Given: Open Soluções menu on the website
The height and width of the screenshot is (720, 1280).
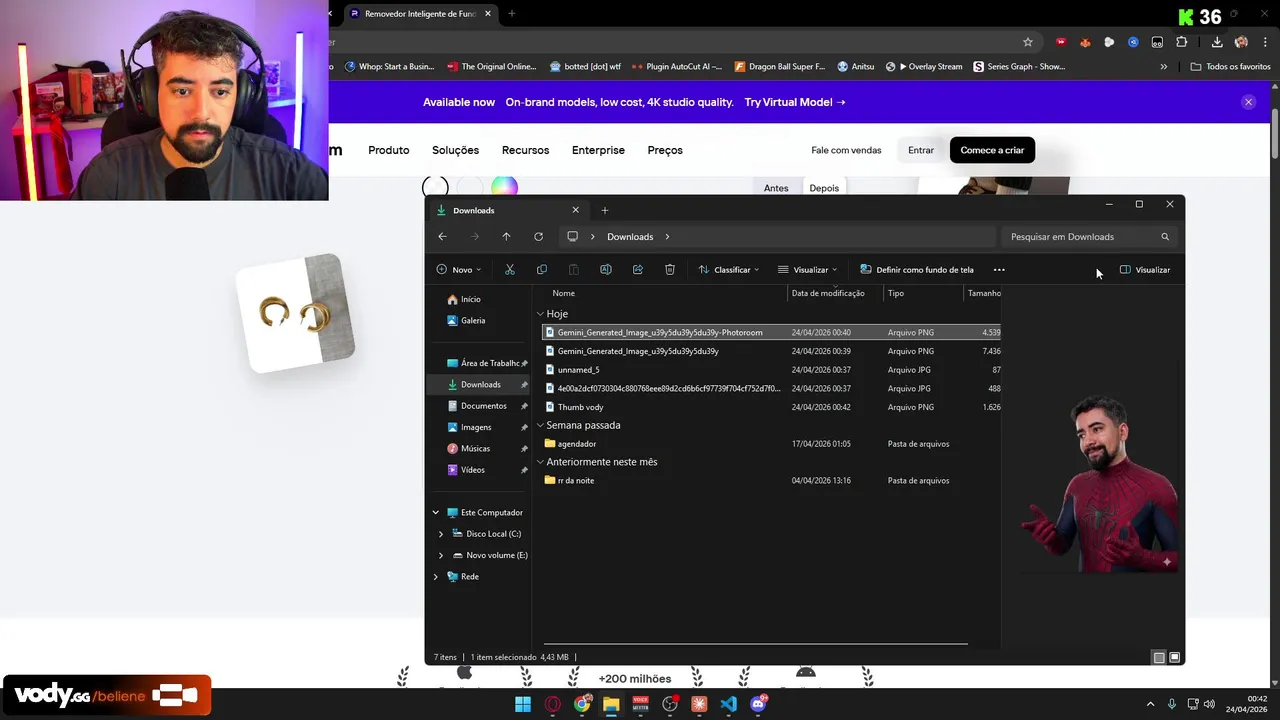Looking at the screenshot, I should click(455, 150).
